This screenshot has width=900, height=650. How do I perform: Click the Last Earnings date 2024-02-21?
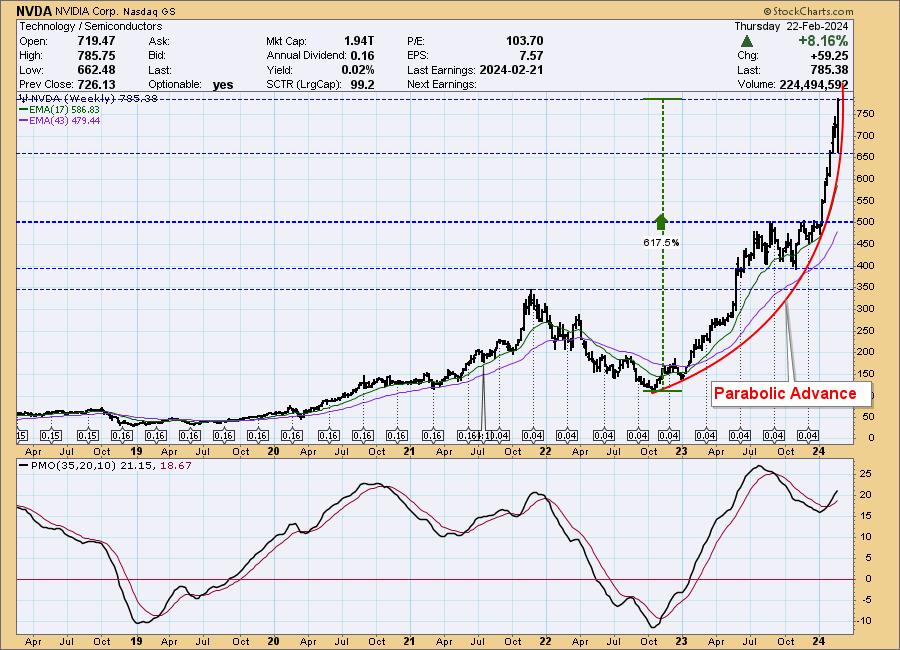coord(511,70)
